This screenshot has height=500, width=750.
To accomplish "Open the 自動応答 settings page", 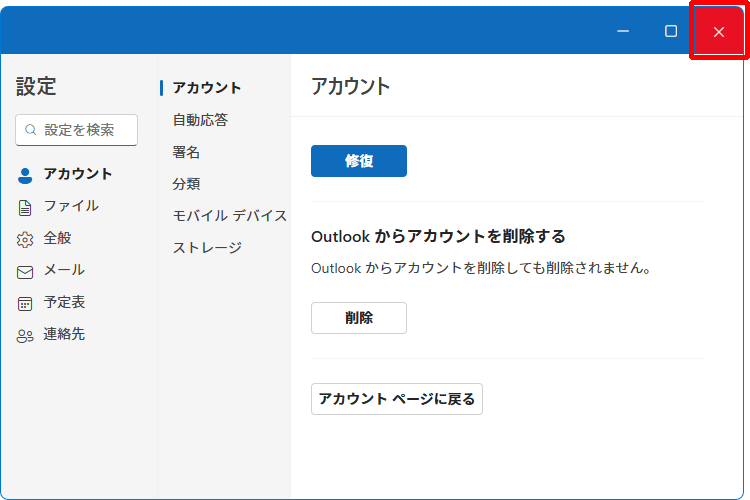I will click(x=200, y=120).
